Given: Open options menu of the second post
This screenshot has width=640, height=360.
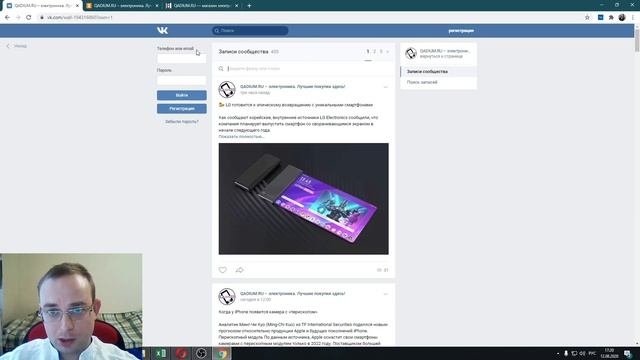Looking at the screenshot, I should pos(385,294).
